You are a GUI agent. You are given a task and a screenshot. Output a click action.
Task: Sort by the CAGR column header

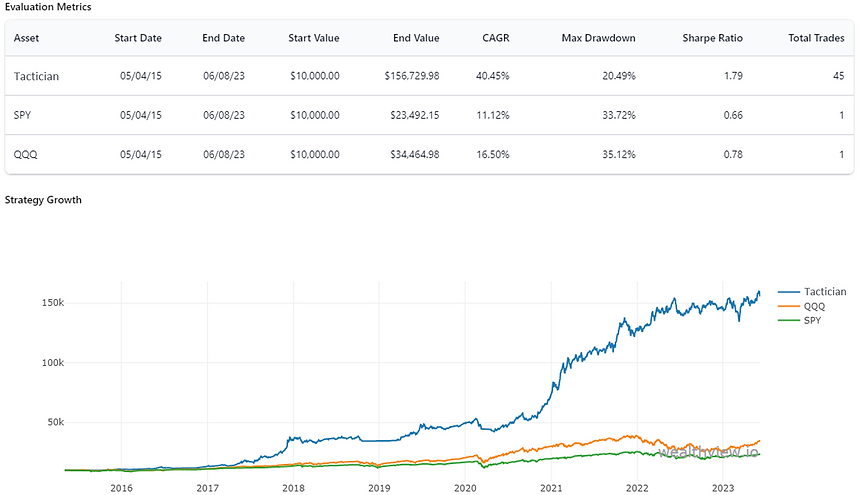[495, 38]
